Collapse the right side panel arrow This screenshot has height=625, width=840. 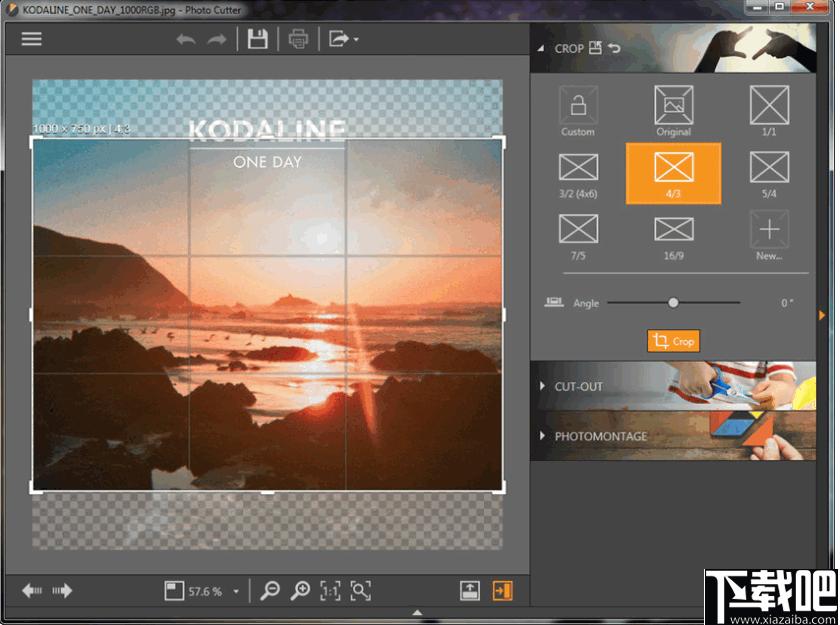[822, 315]
